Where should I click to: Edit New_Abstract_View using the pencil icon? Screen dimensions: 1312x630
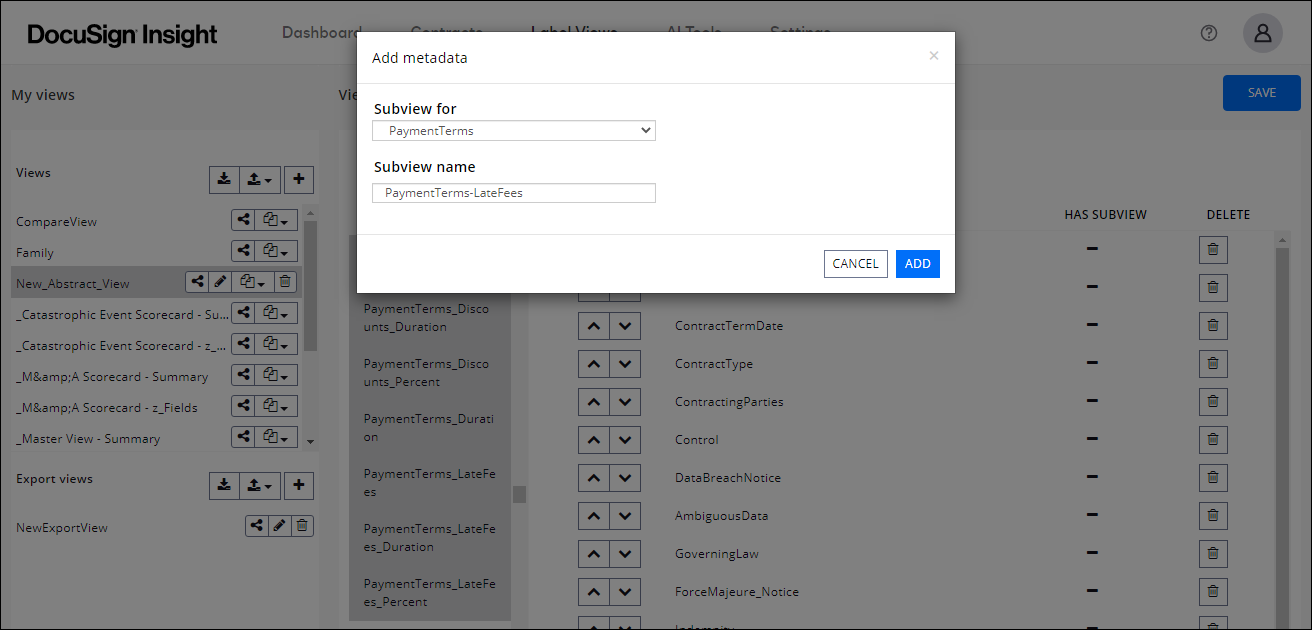click(x=220, y=282)
